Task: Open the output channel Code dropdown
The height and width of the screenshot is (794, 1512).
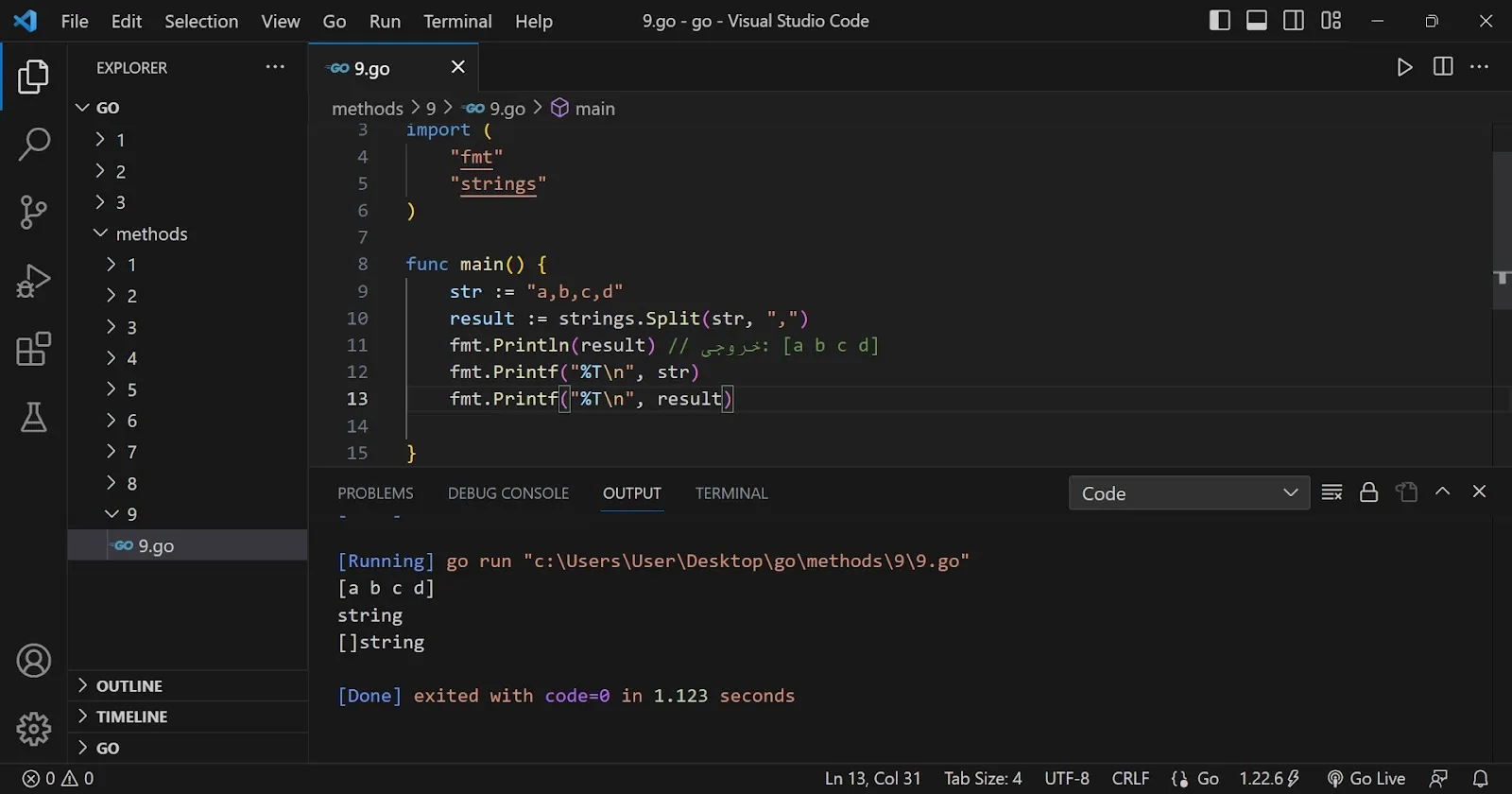Action: point(1189,493)
